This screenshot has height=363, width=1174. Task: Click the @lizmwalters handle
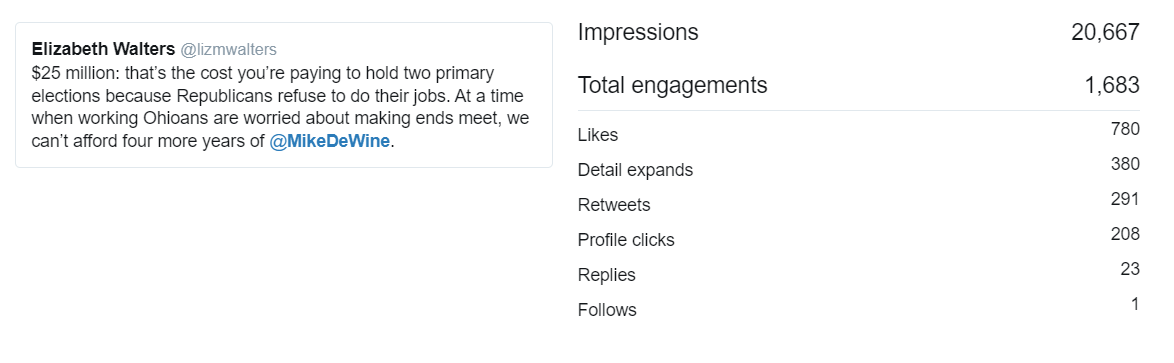[x=228, y=49]
